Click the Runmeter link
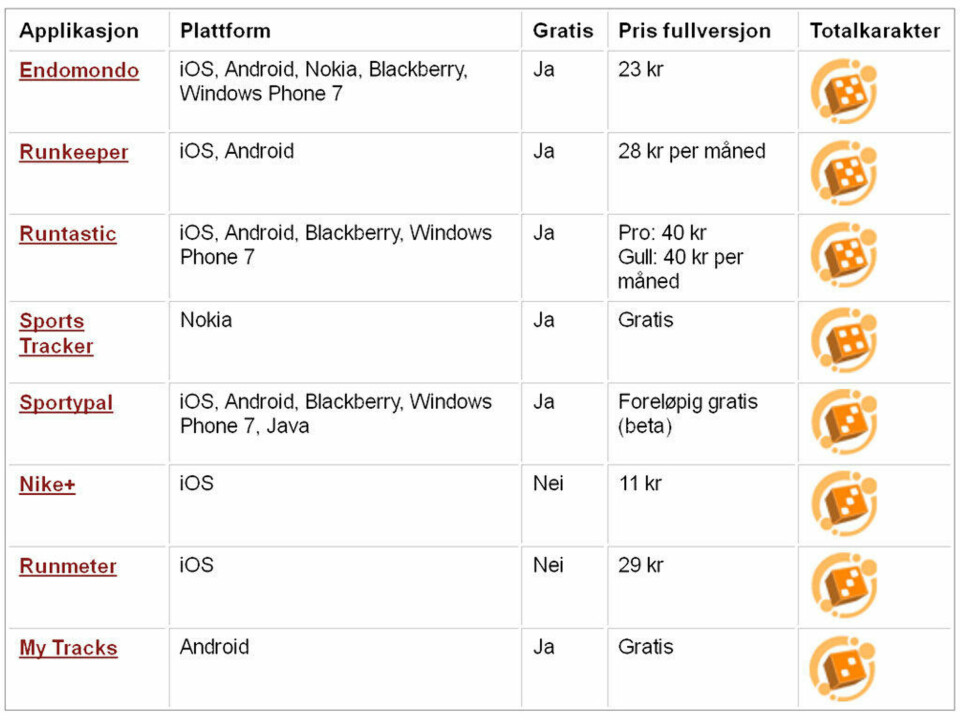 (x=68, y=566)
